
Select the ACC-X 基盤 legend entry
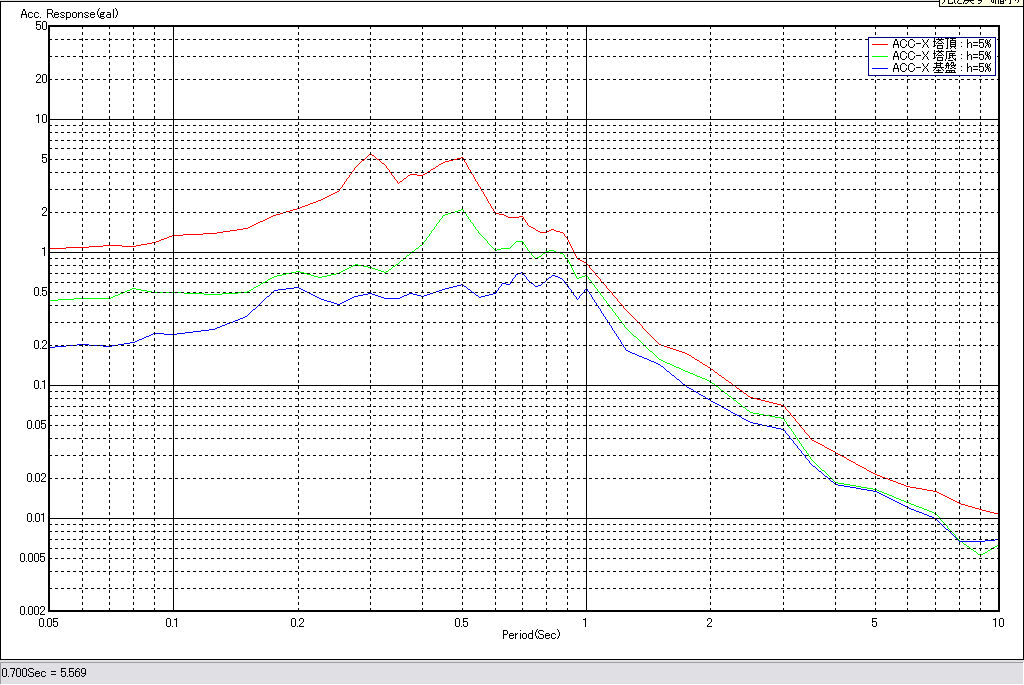pos(941,69)
